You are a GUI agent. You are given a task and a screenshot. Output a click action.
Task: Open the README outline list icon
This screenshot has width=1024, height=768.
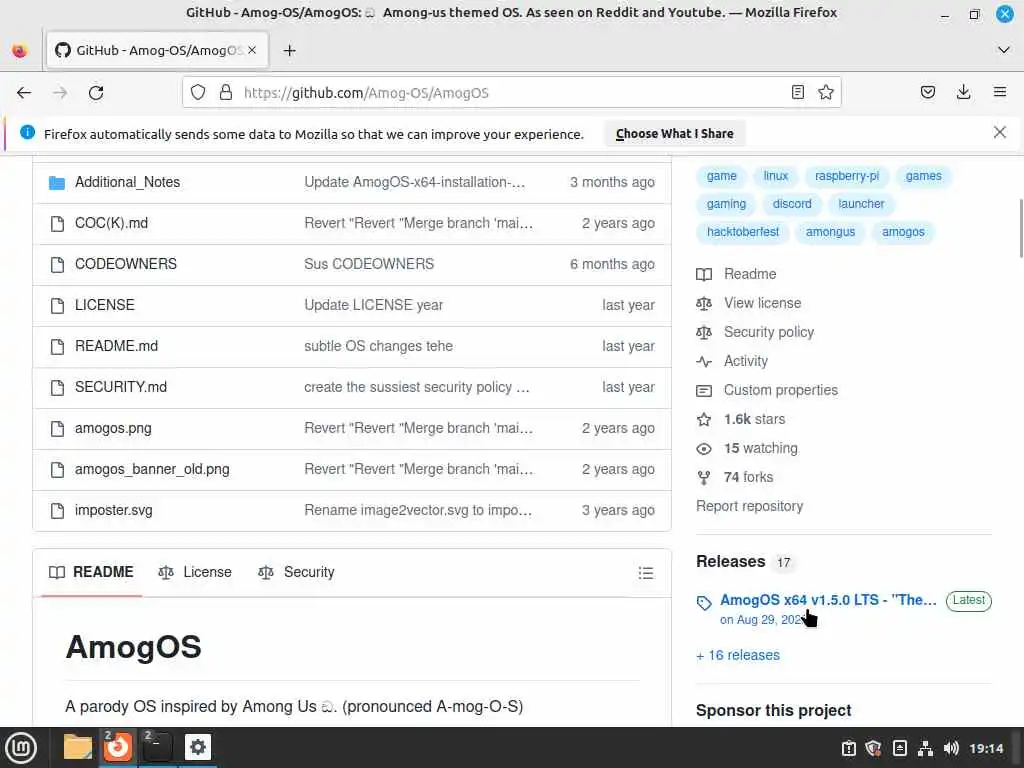645,573
